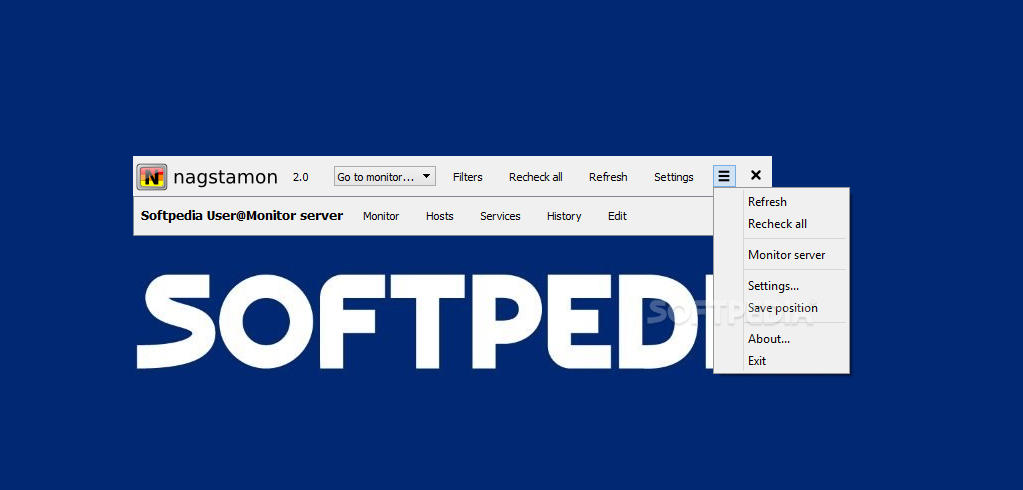Choose Monitor server in the popup menu
This screenshot has width=1023, height=490.
point(782,254)
